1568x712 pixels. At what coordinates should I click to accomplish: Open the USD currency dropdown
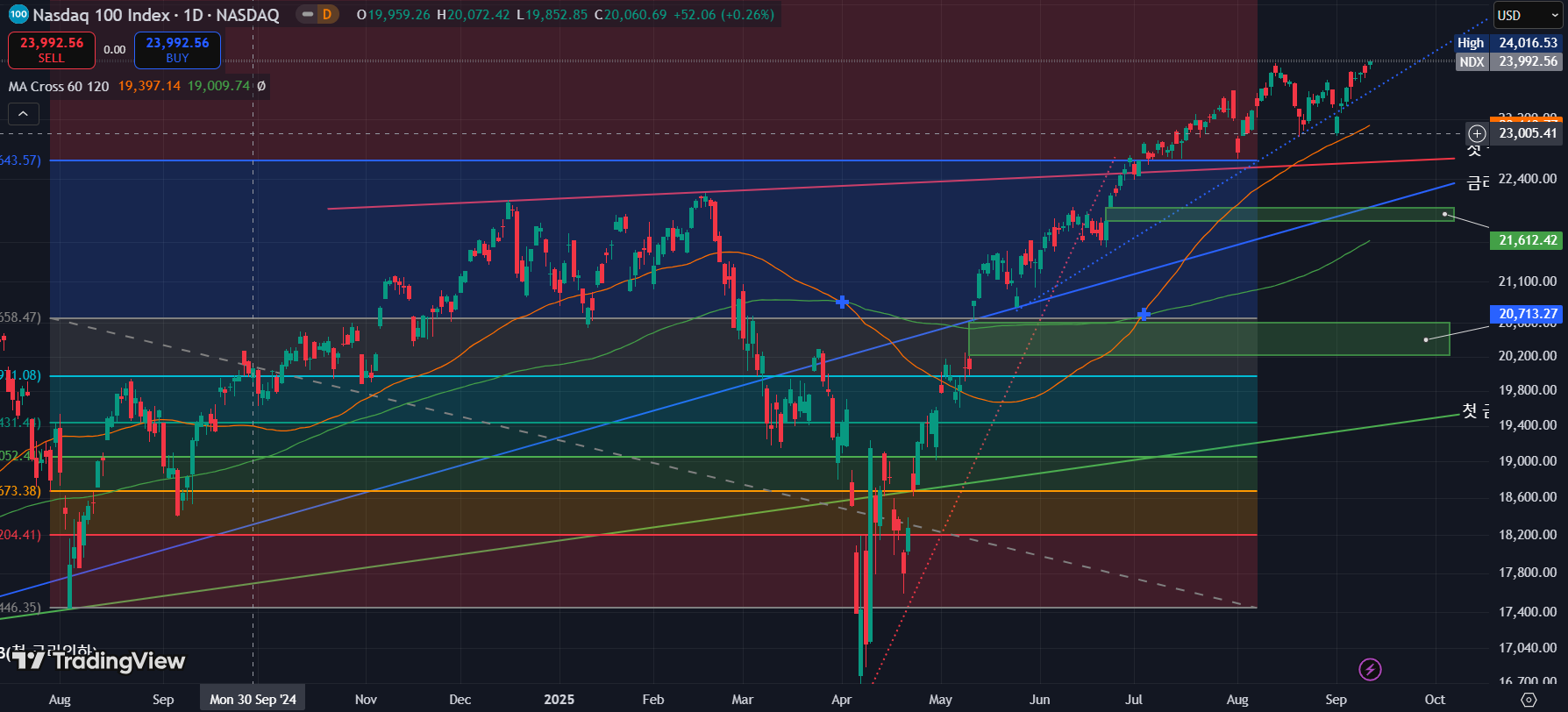coord(1529,15)
